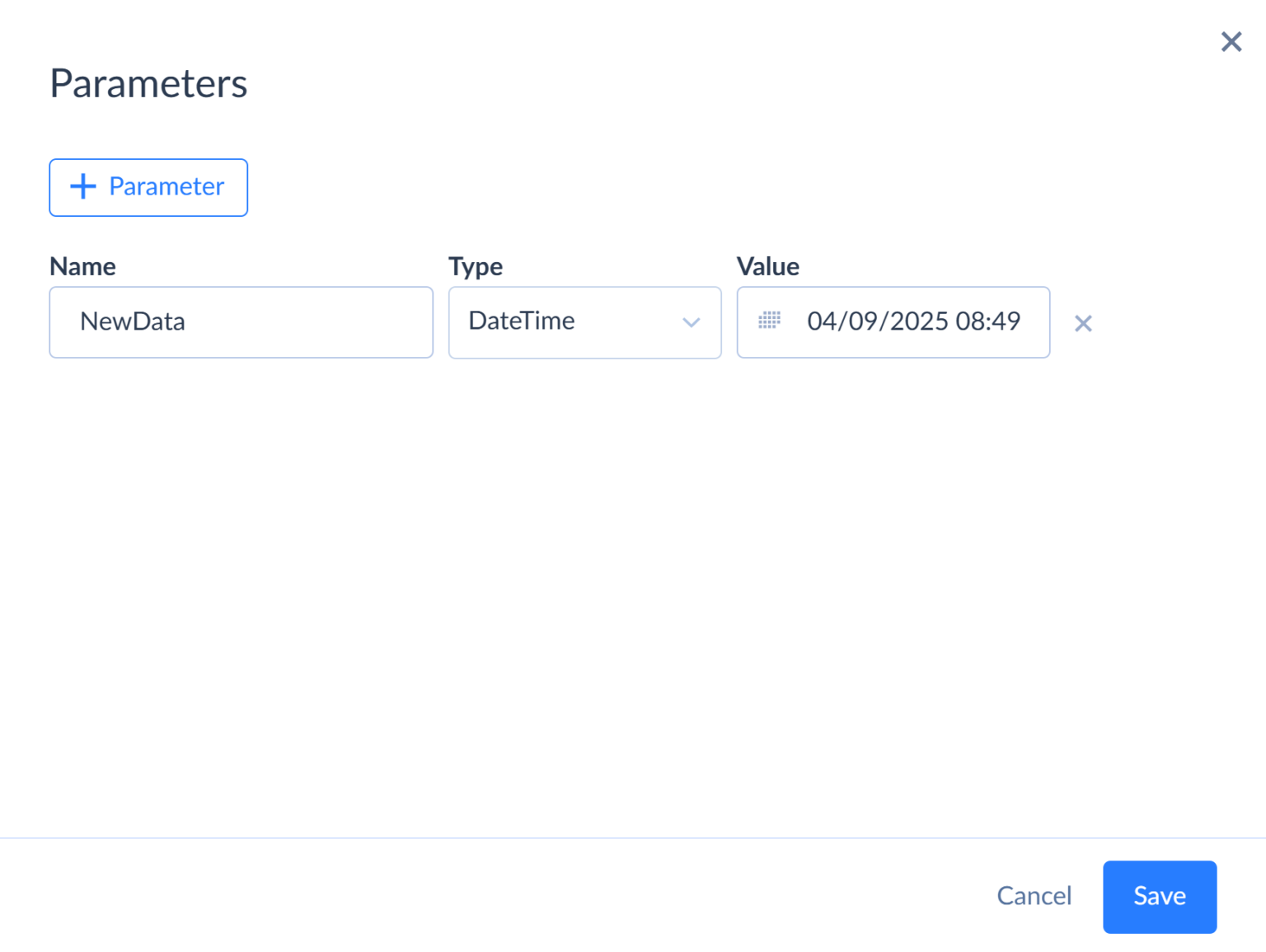Click the time portion 08:49
This screenshot has width=1266, height=952.
[988, 321]
